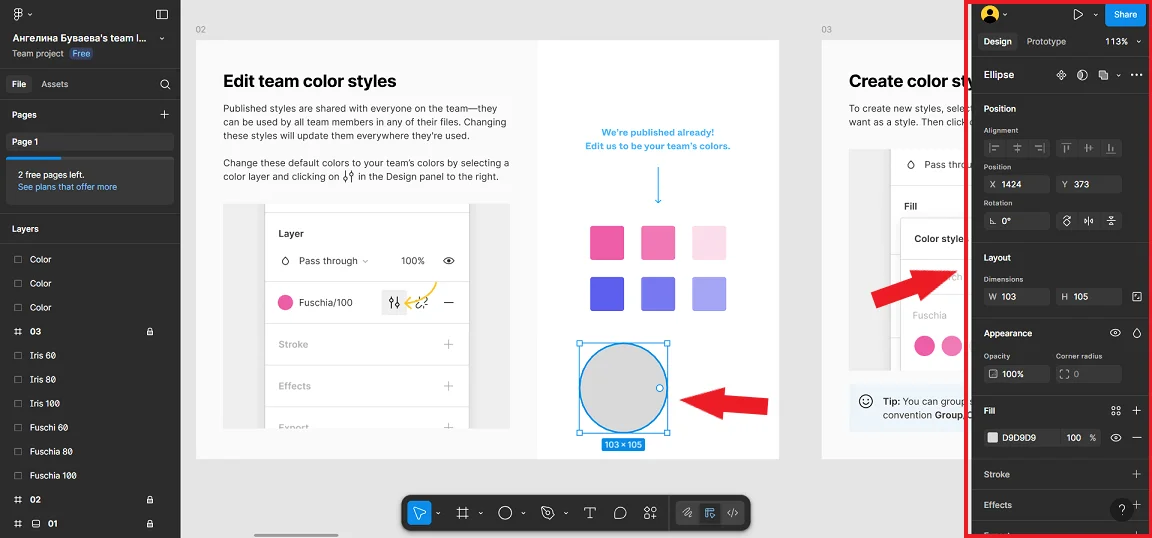Unlock the 01 layer lock
Viewport: 1152px width, 538px height.
click(150, 524)
